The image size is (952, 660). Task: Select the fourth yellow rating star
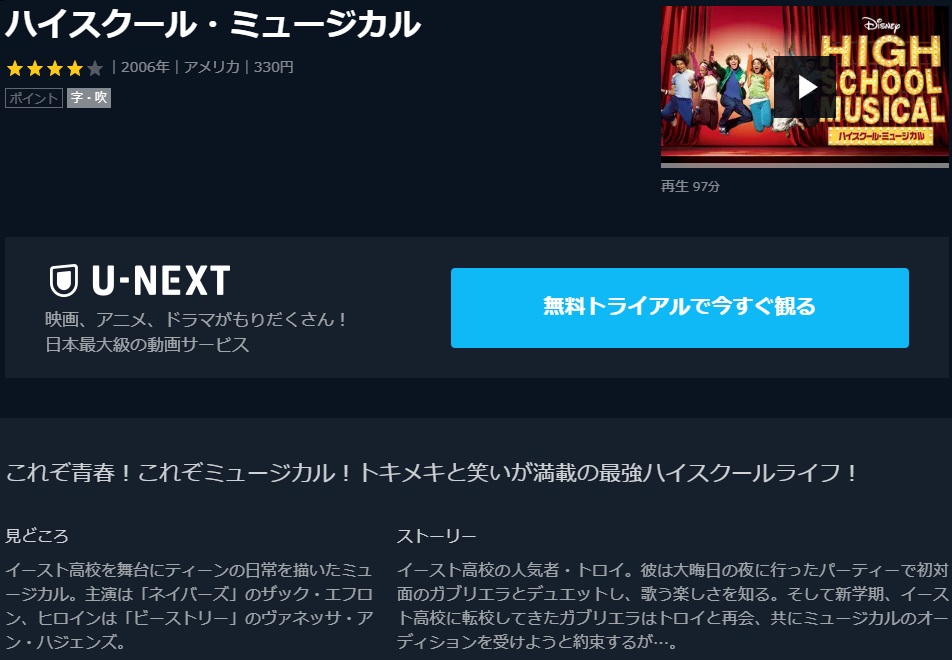point(75,68)
